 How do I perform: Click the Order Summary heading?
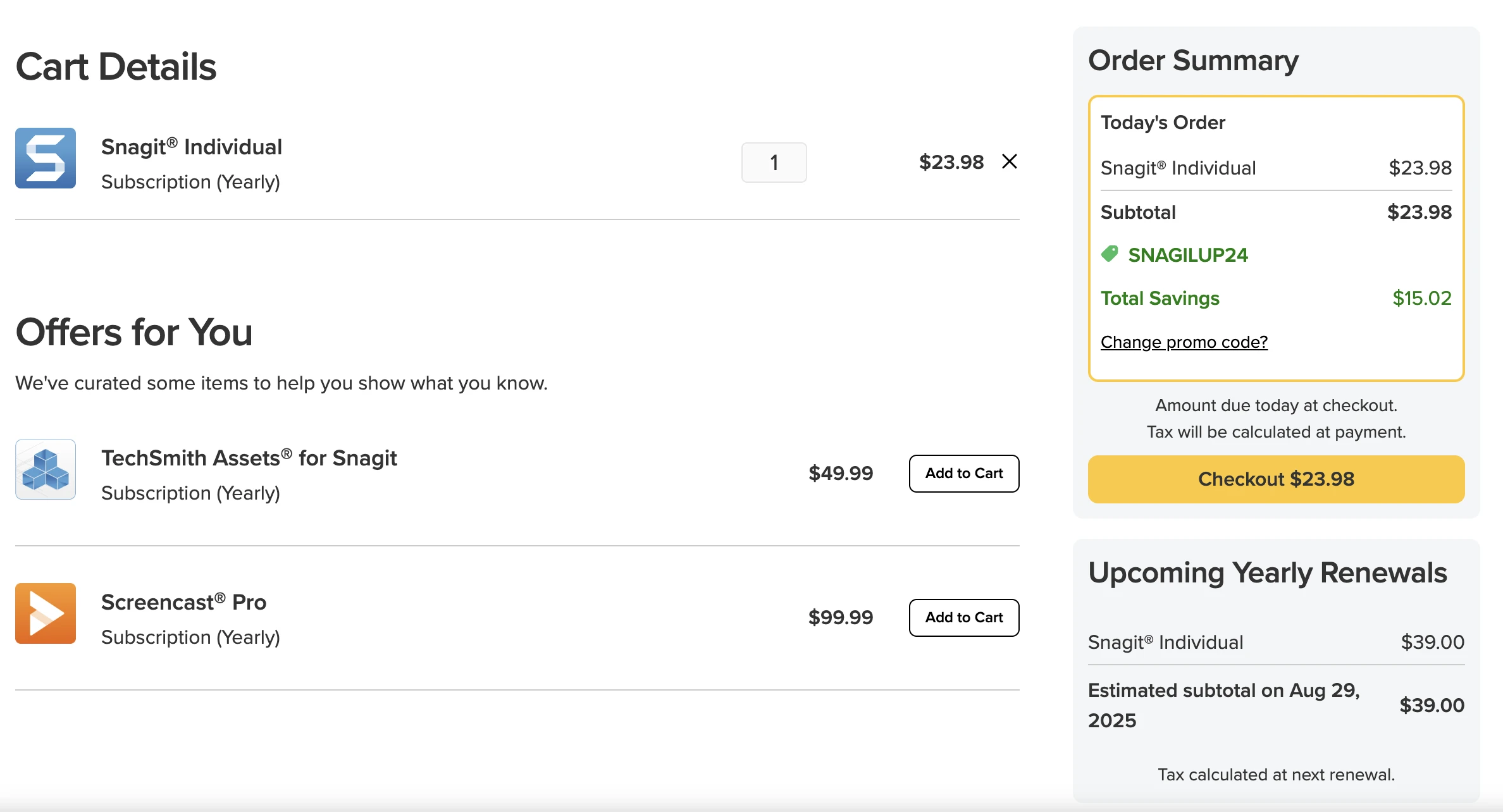pos(1193,61)
